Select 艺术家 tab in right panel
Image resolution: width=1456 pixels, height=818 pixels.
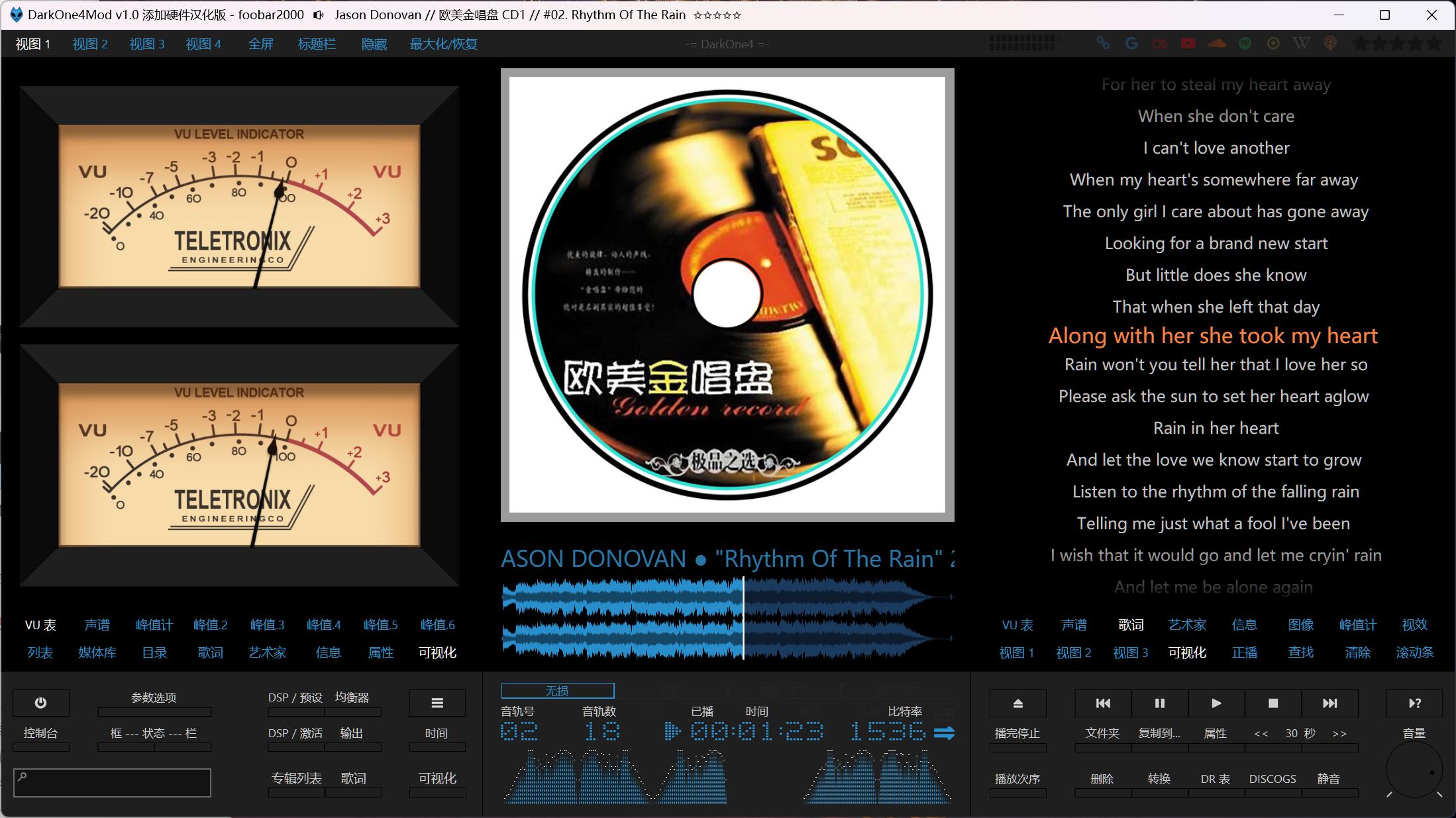point(1188,625)
